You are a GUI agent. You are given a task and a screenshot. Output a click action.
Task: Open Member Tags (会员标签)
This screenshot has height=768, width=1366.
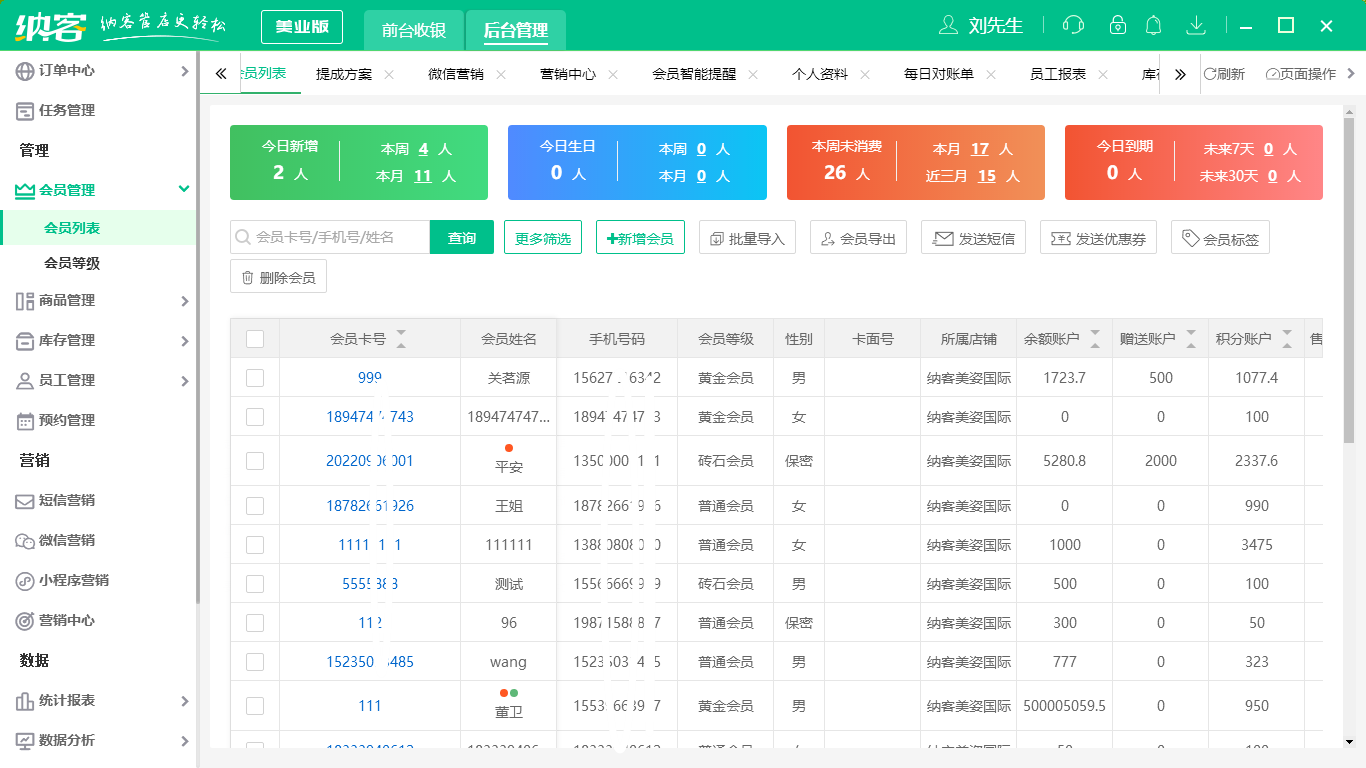tap(1220, 238)
